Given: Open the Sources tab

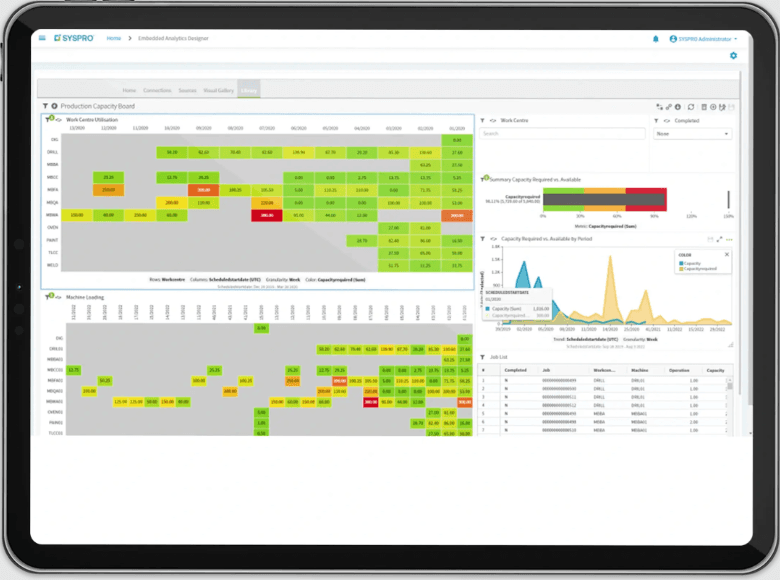Looking at the screenshot, I should (x=188, y=91).
